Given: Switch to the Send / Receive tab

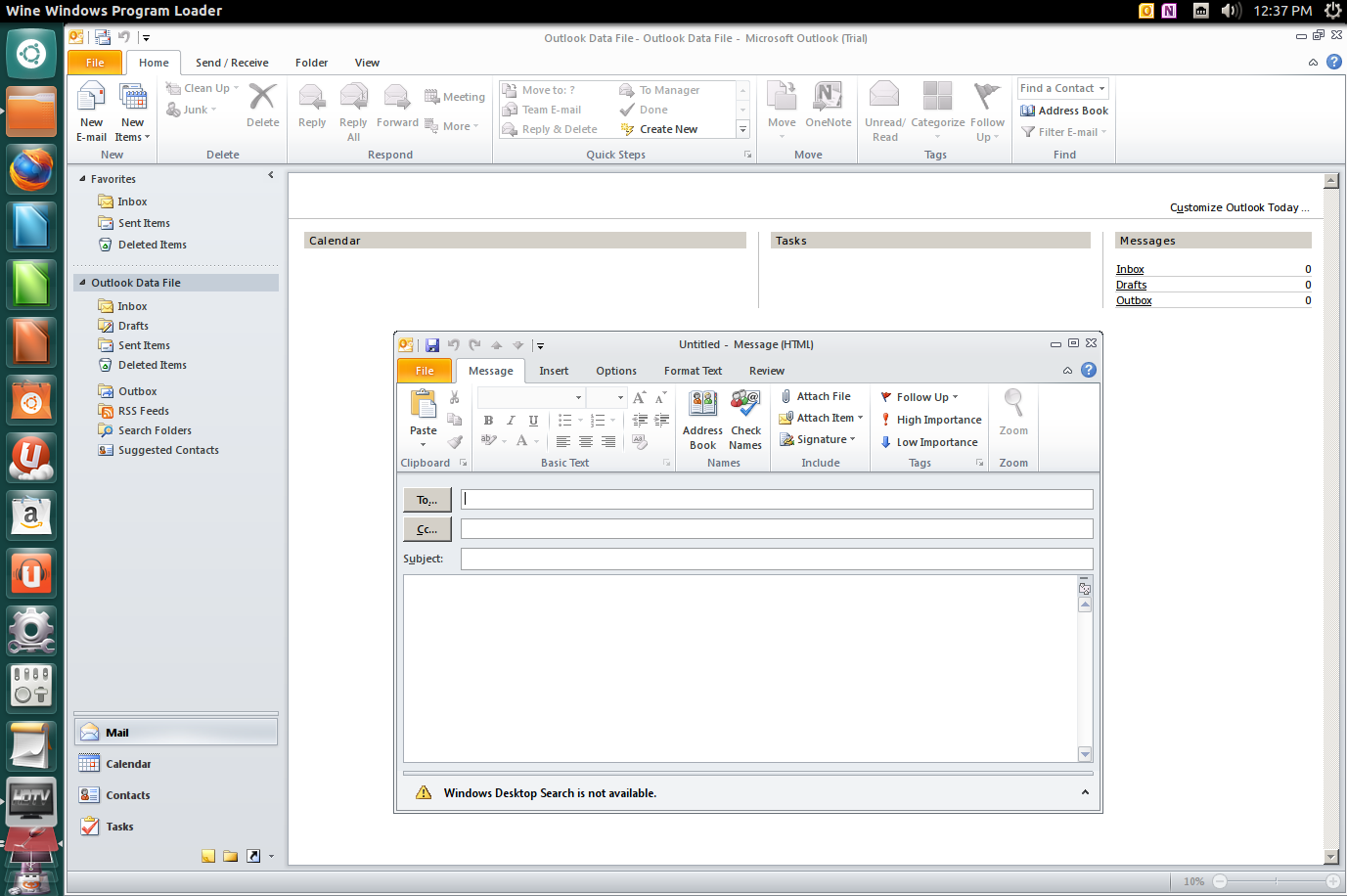Looking at the screenshot, I should point(232,63).
